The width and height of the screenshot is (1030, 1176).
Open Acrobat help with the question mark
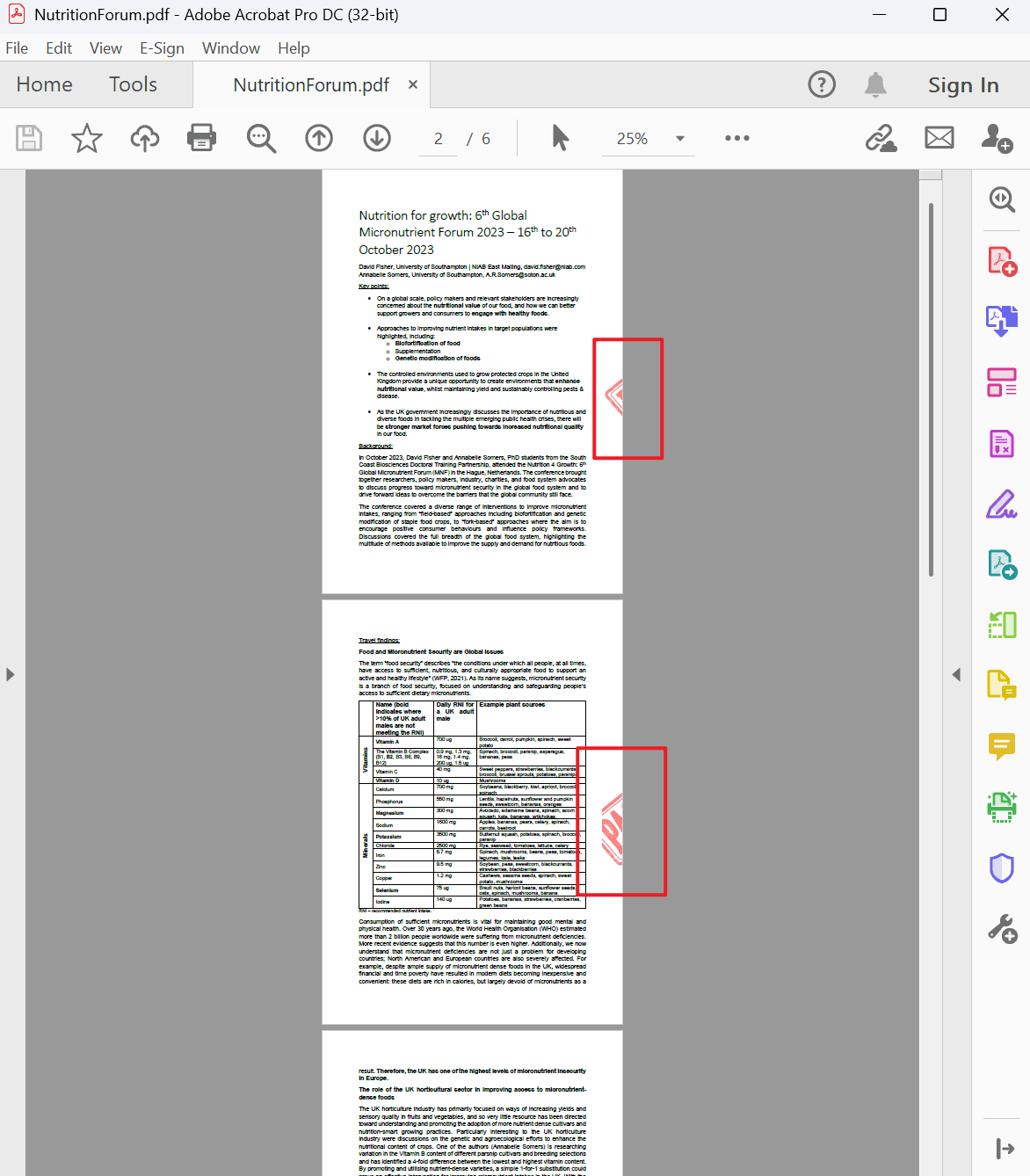[821, 84]
